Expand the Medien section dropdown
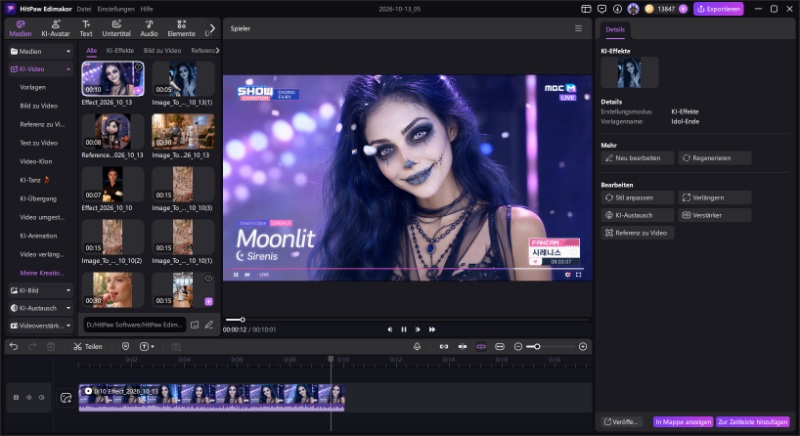 [x=68, y=52]
